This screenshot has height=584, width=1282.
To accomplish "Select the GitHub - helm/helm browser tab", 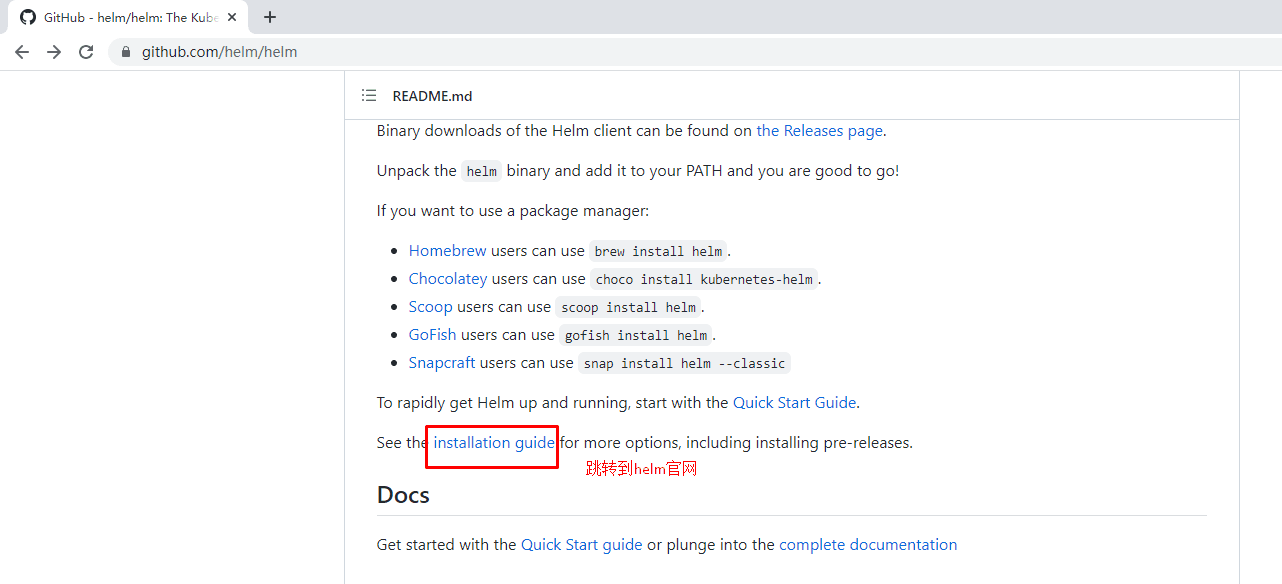I will click(x=128, y=17).
